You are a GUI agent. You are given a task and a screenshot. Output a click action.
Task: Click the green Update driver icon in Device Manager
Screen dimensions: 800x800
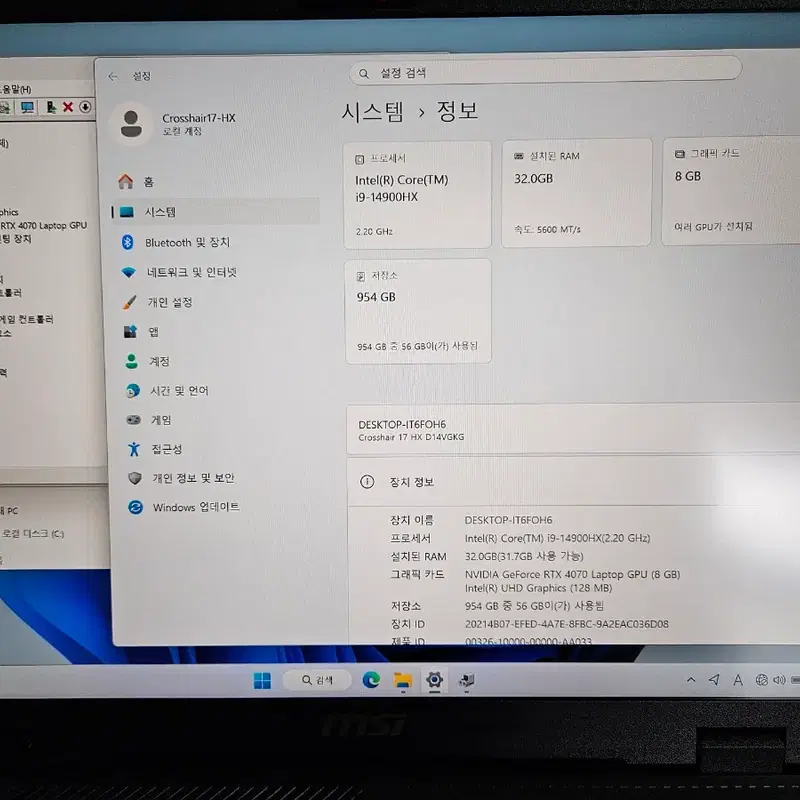click(51, 107)
